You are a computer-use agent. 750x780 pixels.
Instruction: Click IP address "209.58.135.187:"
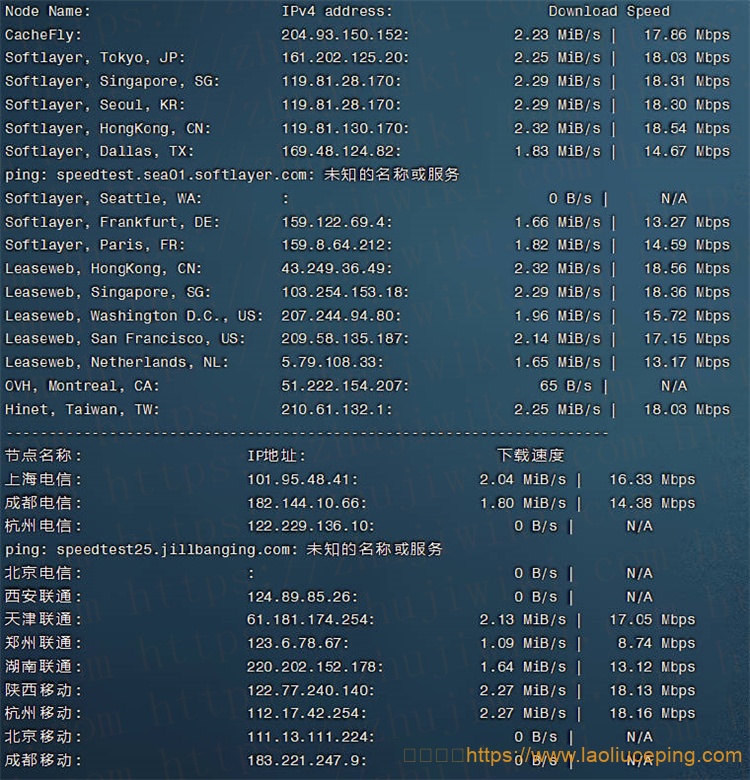345,339
